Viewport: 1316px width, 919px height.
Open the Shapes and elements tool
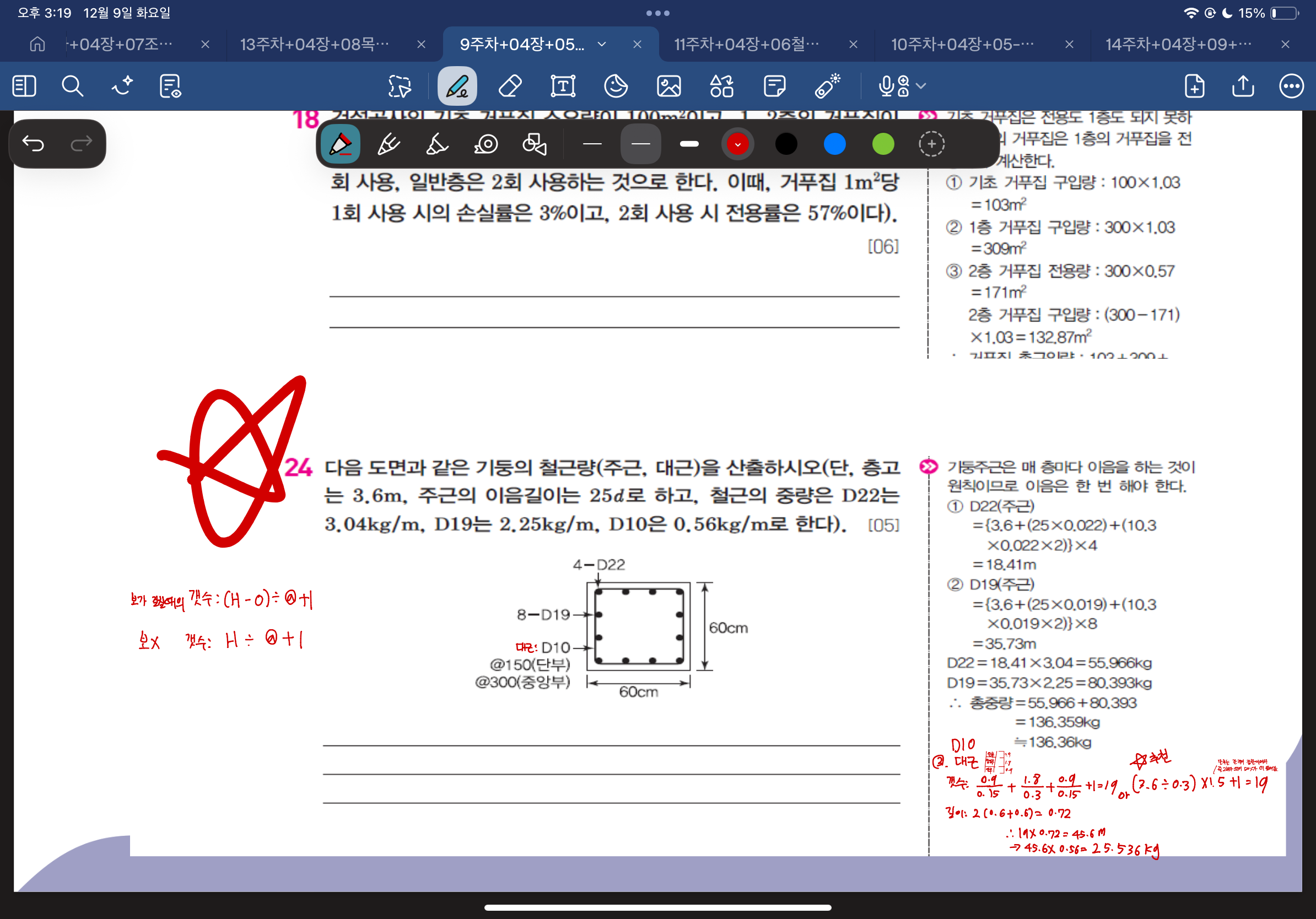pos(721,87)
